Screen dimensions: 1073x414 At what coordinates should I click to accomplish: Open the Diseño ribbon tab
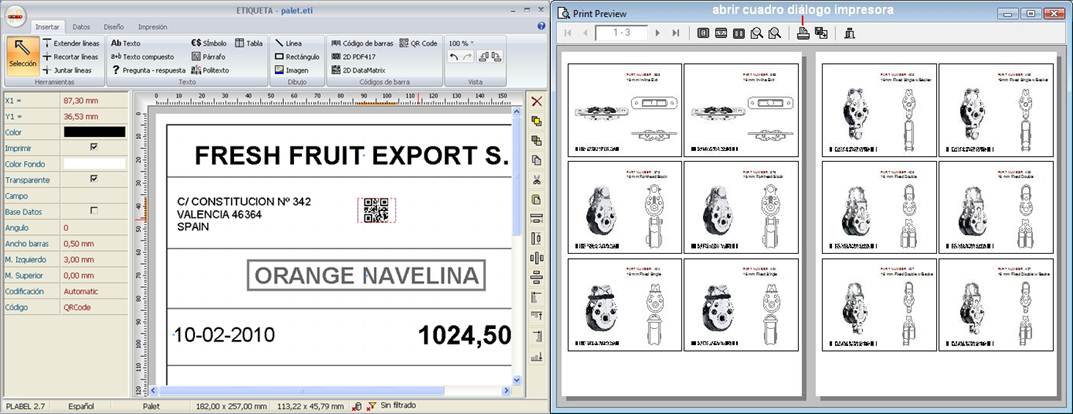click(114, 27)
